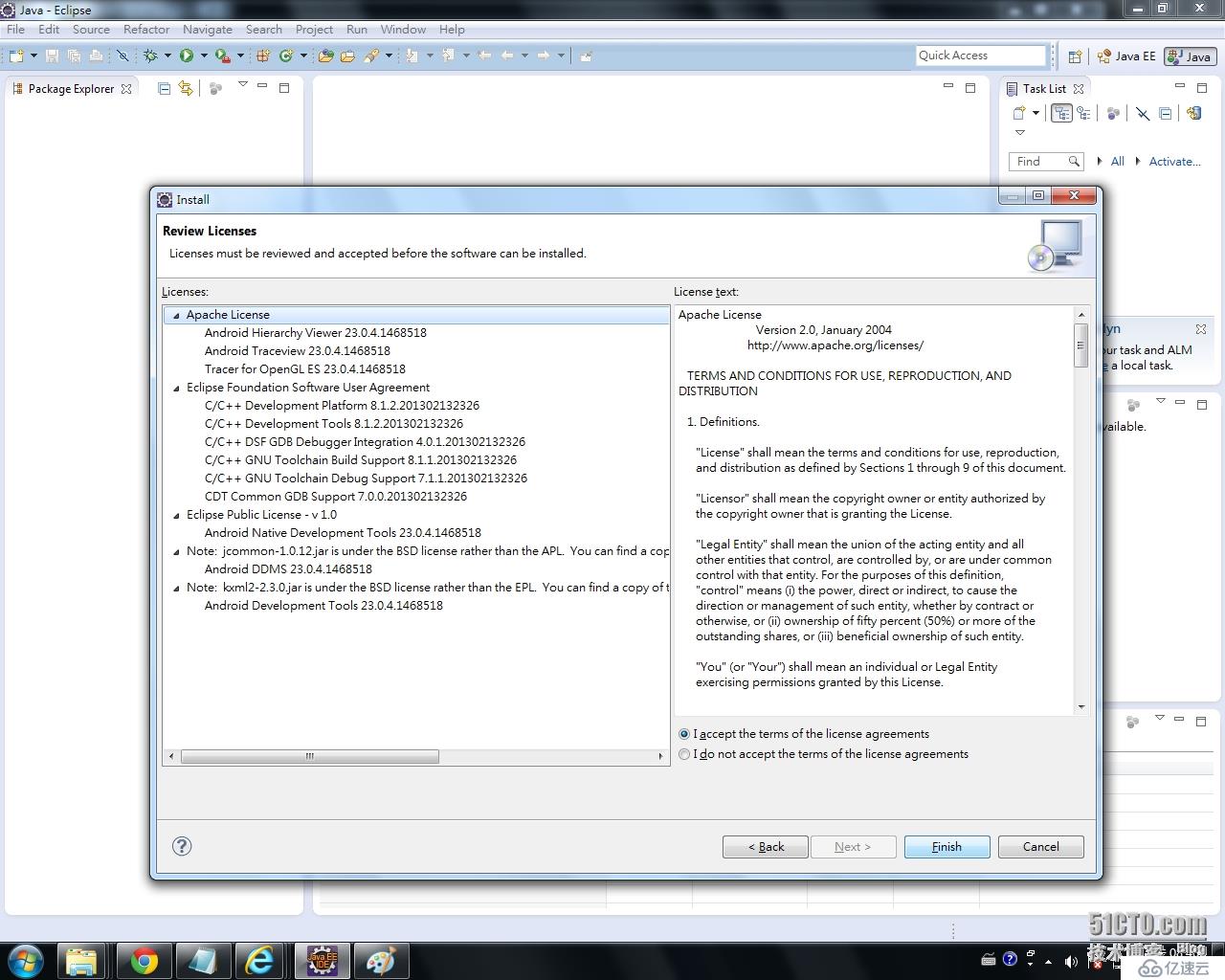Click the License text vertical scrollbar thumb
Image resolution: width=1225 pixels, height=980 pixels.
pos(1081,345)
